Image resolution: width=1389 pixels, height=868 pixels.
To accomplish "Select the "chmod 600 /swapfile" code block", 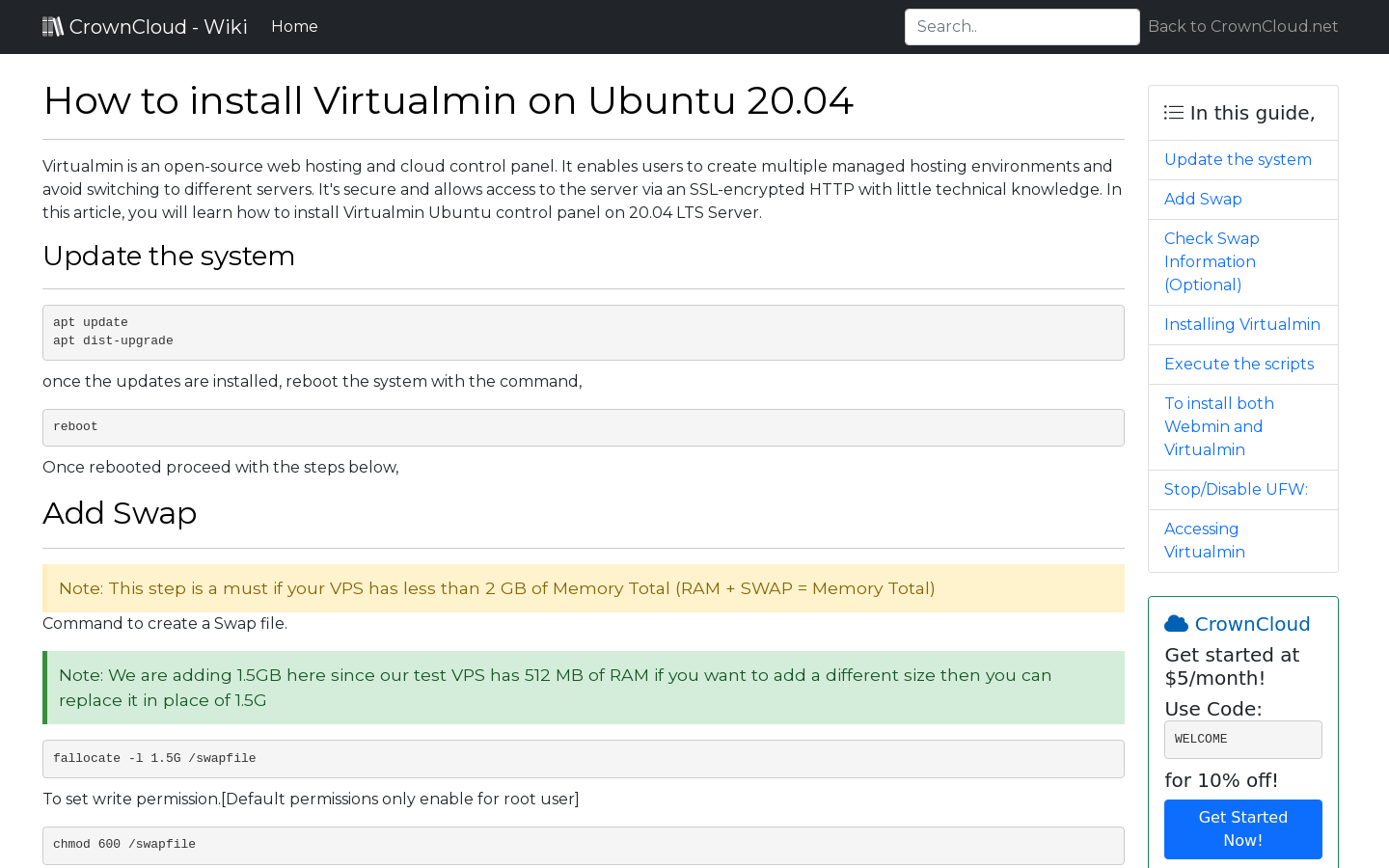I will (583, 845).
